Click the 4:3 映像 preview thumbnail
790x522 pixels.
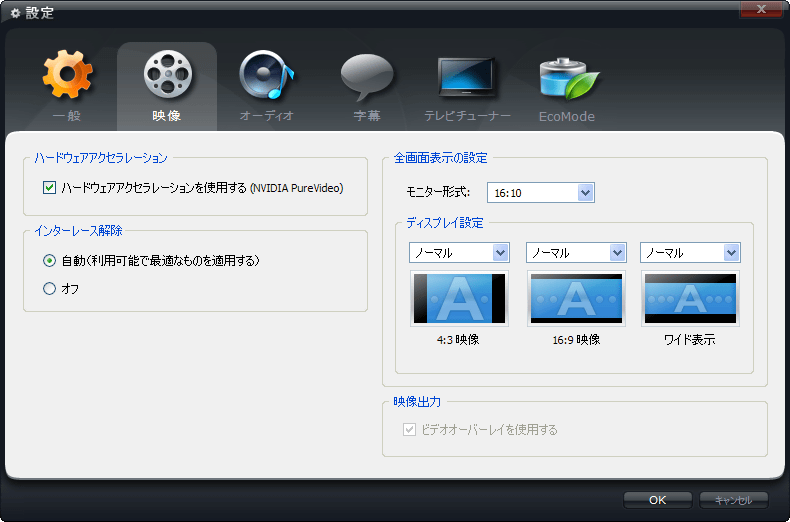coord(459,298)
